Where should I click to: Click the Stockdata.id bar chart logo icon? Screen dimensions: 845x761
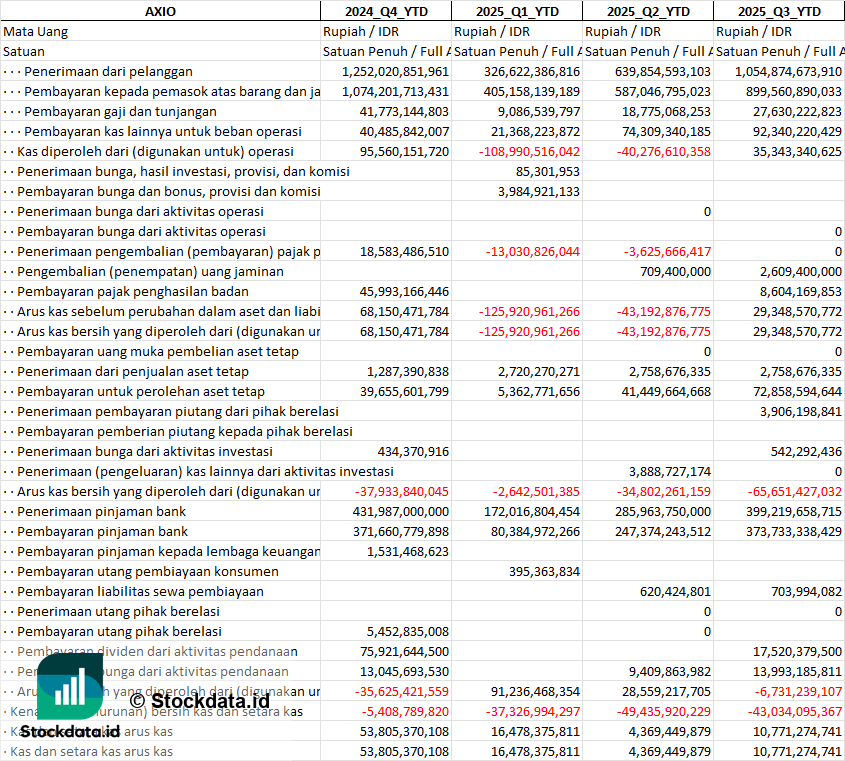coord(70,686)
